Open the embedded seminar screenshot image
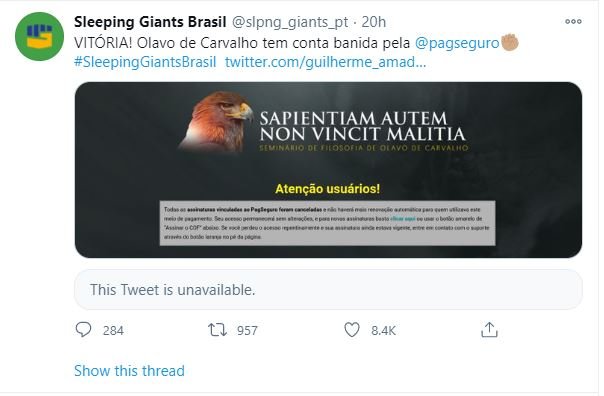Screen dimensions: 604x396 coord(328,170)
